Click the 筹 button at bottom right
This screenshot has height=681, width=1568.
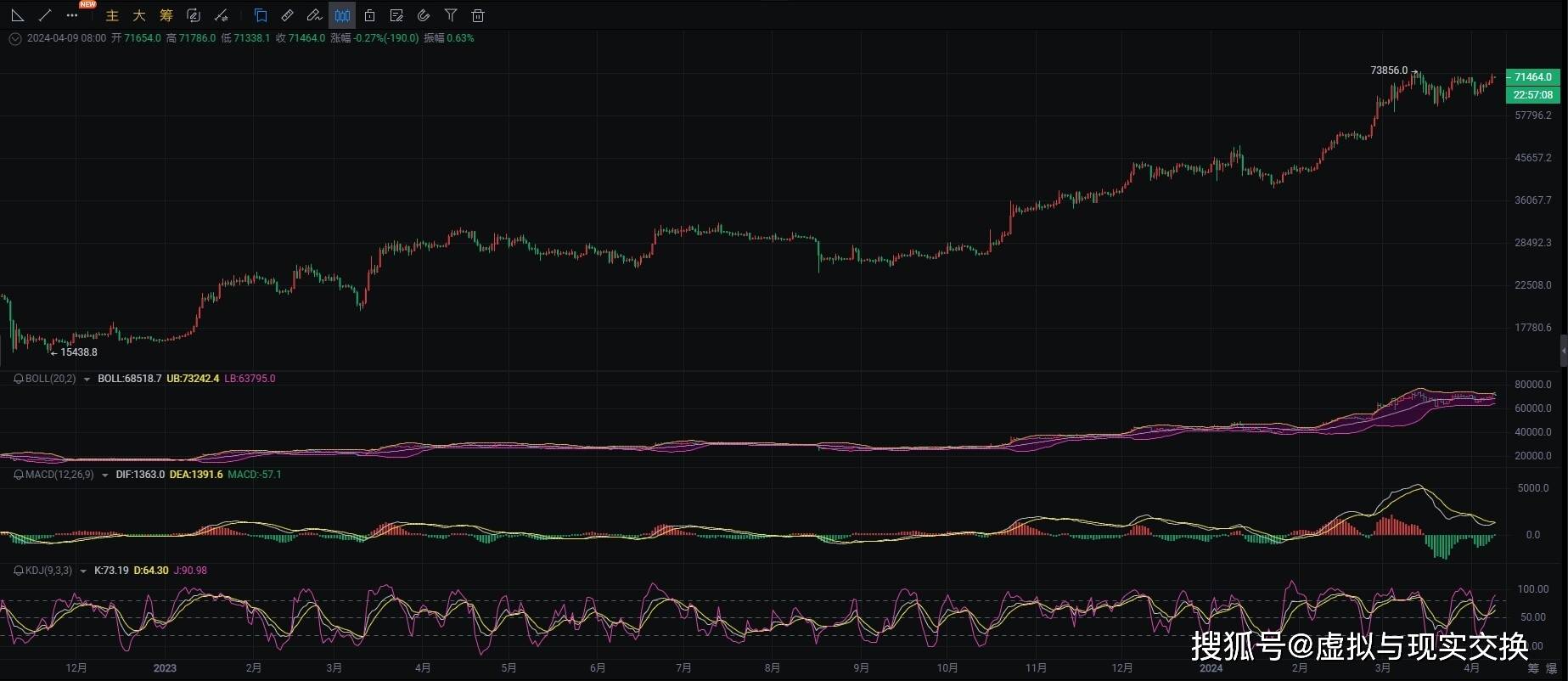[1533, 669]
